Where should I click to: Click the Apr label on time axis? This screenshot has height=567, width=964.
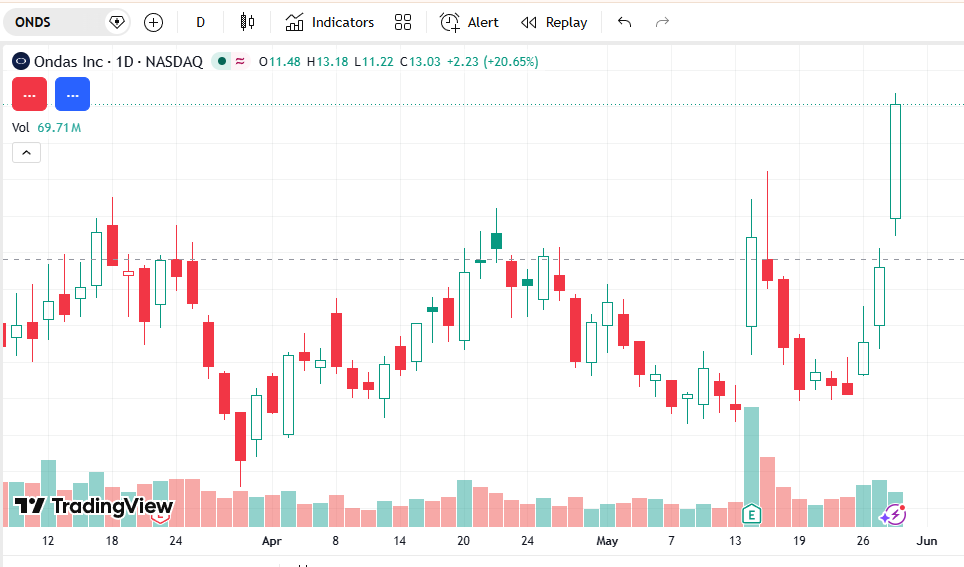(x=271, y=541)
